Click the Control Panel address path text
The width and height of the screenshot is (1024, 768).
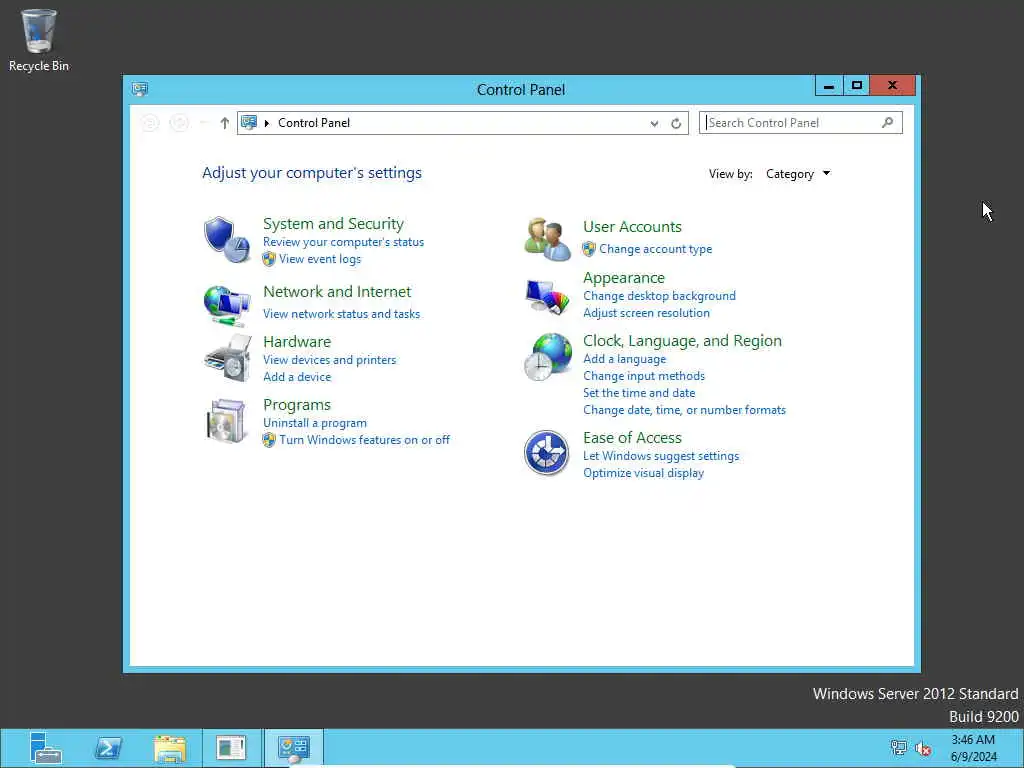coord(313,123)
